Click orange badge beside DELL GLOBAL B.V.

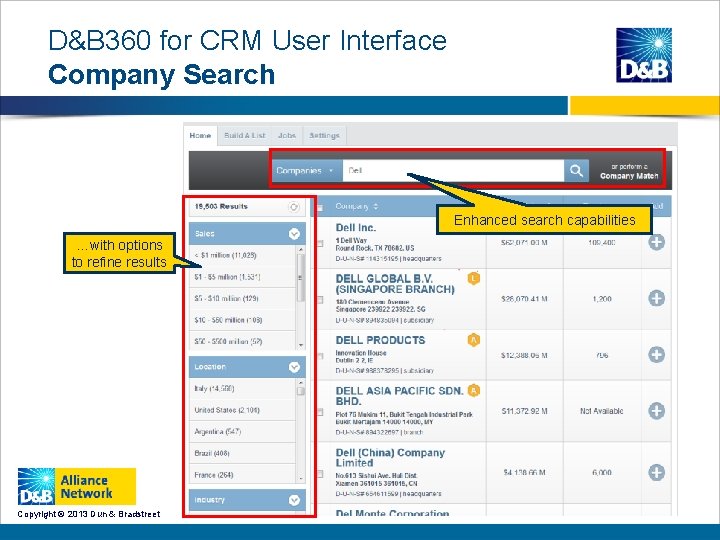coord(473,278)
